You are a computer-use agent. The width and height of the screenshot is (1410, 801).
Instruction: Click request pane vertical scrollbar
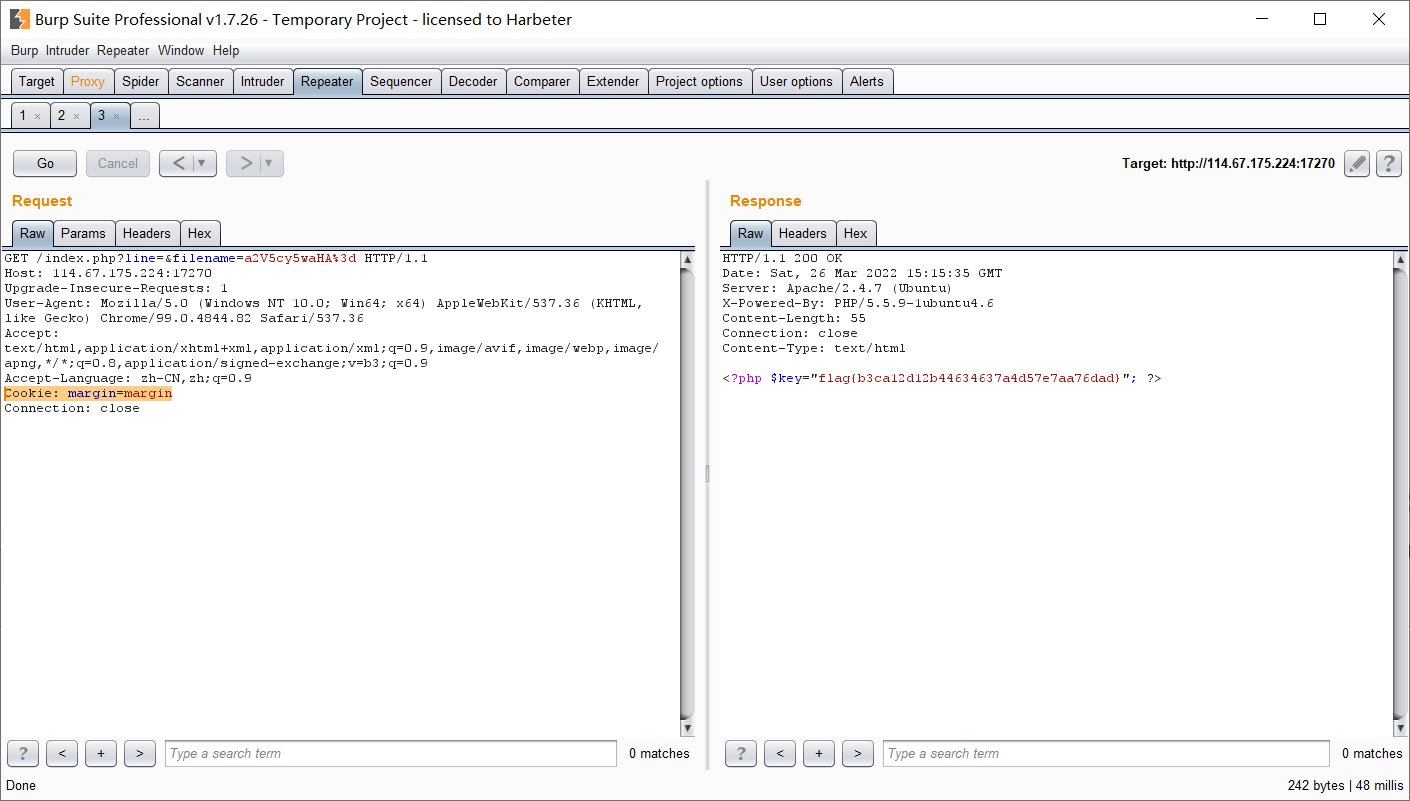[x=687, y=494]
